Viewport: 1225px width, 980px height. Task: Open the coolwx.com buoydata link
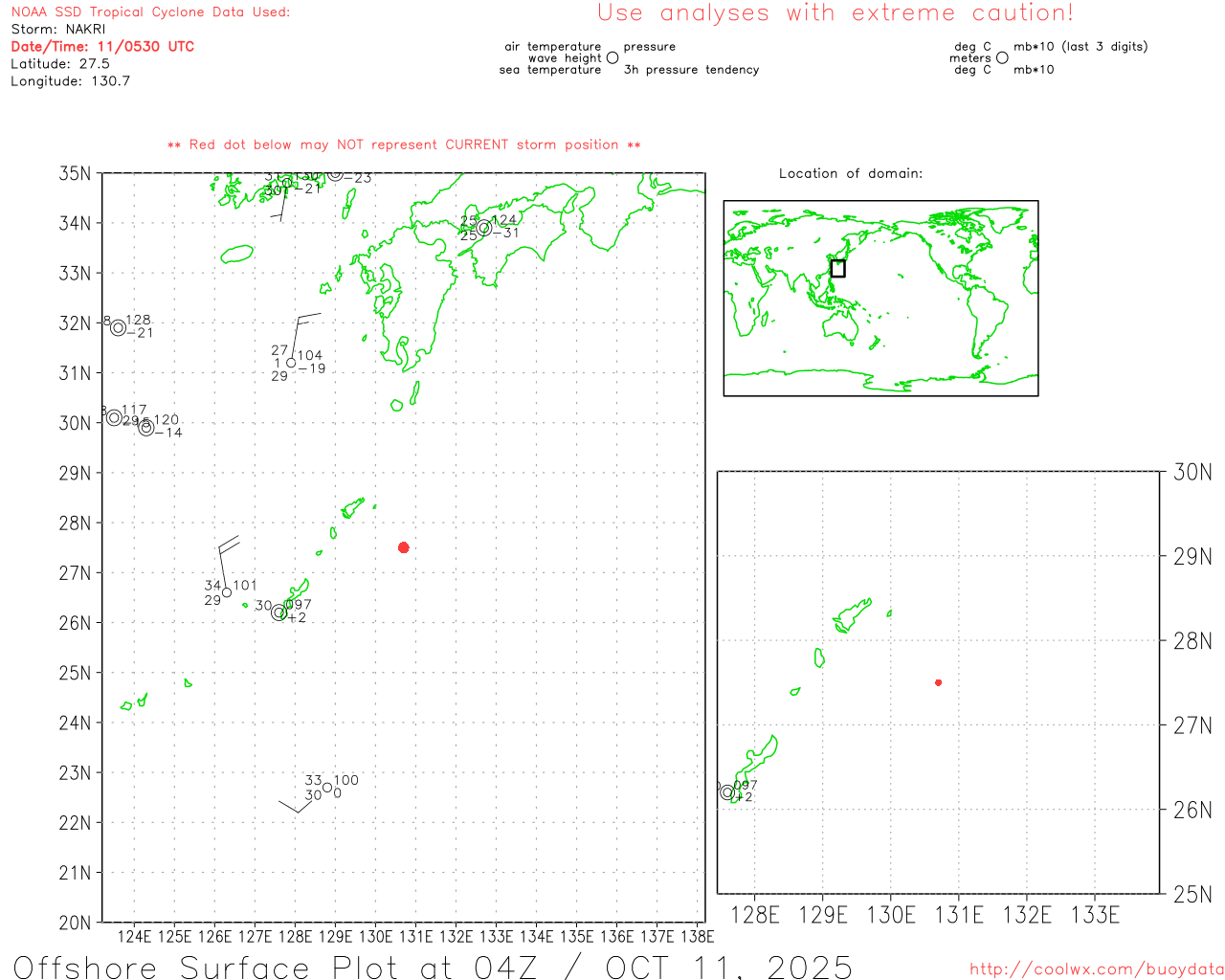pos(1096,969)
